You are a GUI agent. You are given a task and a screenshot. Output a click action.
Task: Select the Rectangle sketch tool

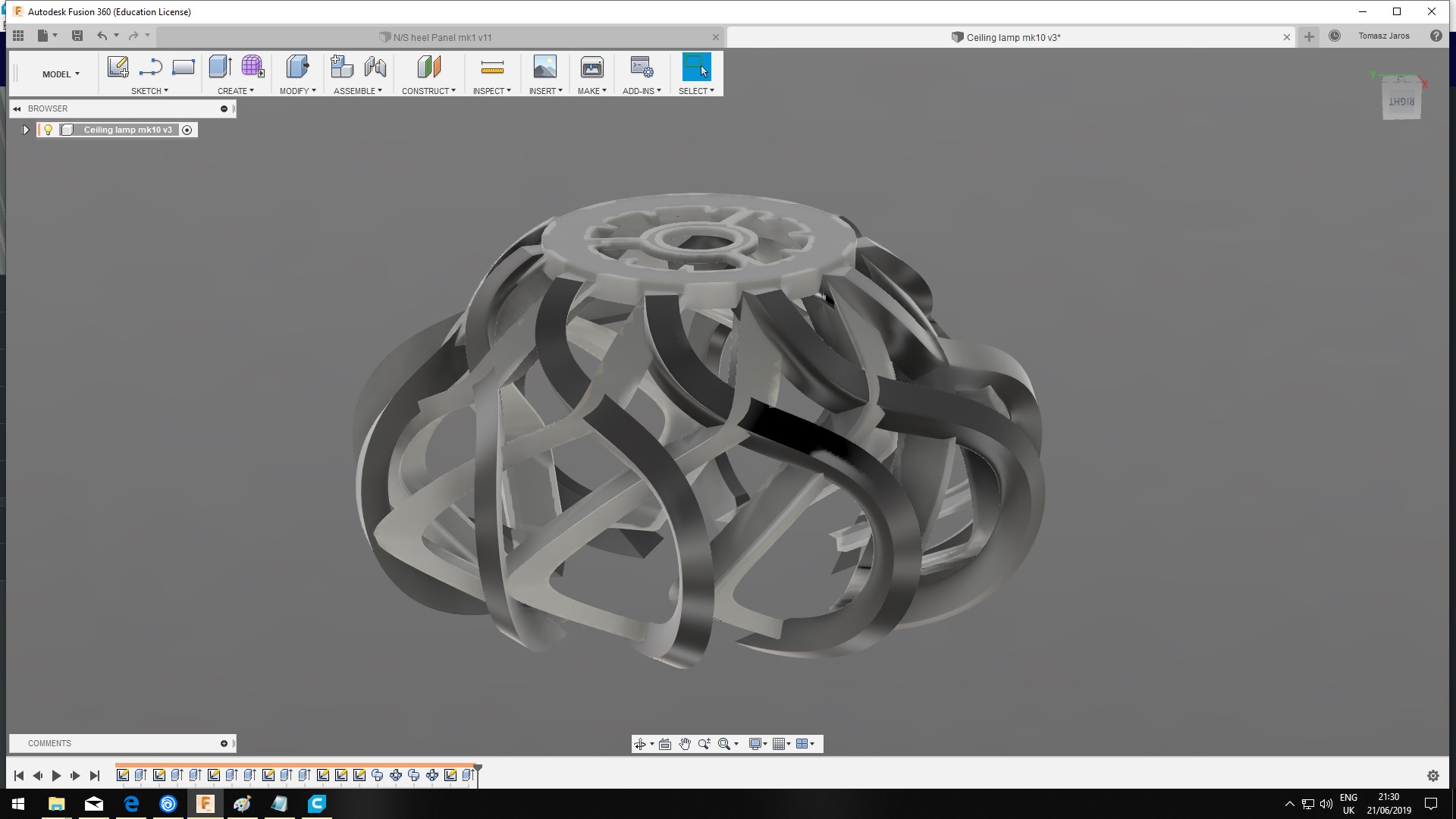pos(184,67)
